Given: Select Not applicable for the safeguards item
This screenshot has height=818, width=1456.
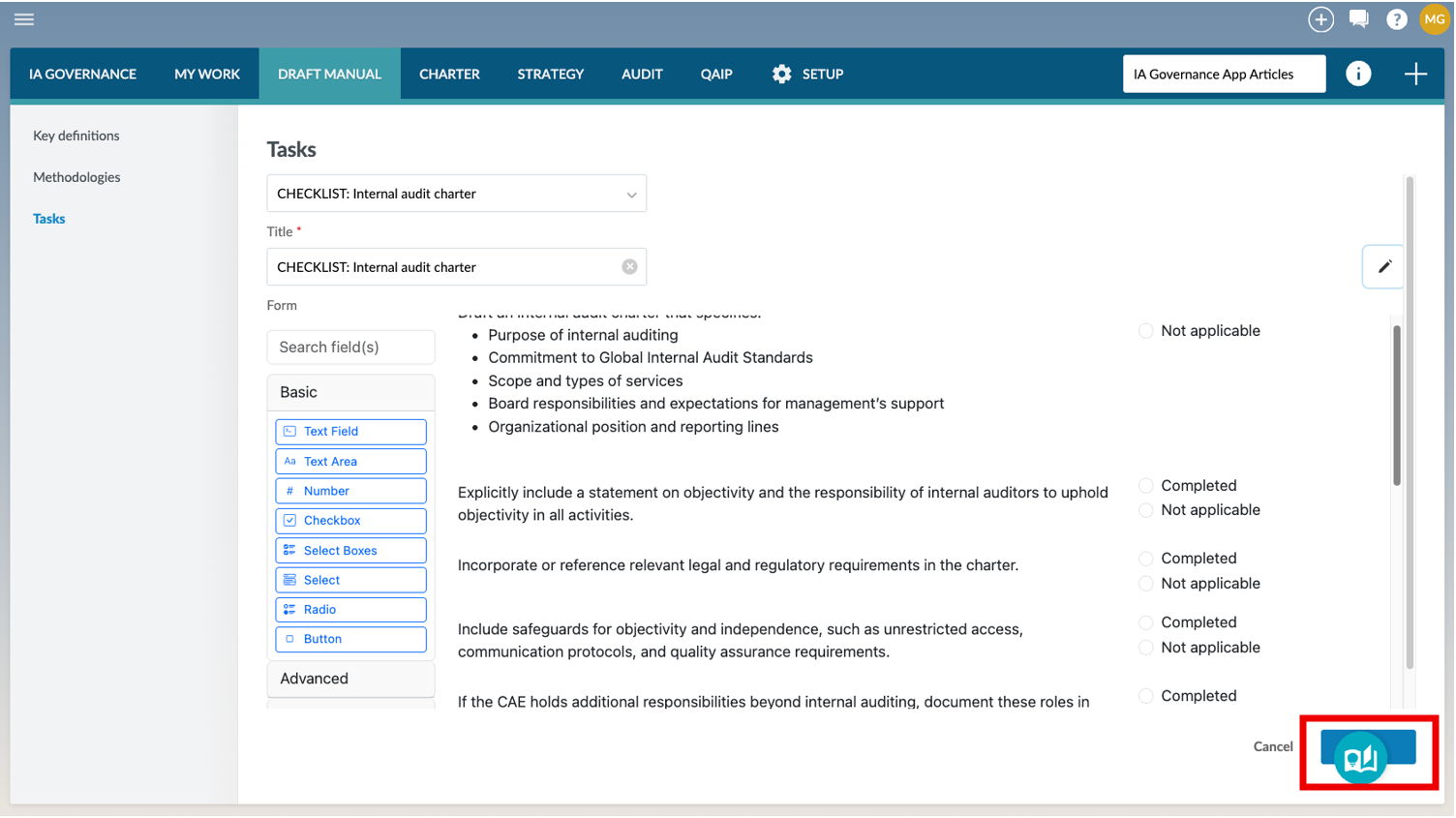Looking at the screenshot, I should 1146,648.
